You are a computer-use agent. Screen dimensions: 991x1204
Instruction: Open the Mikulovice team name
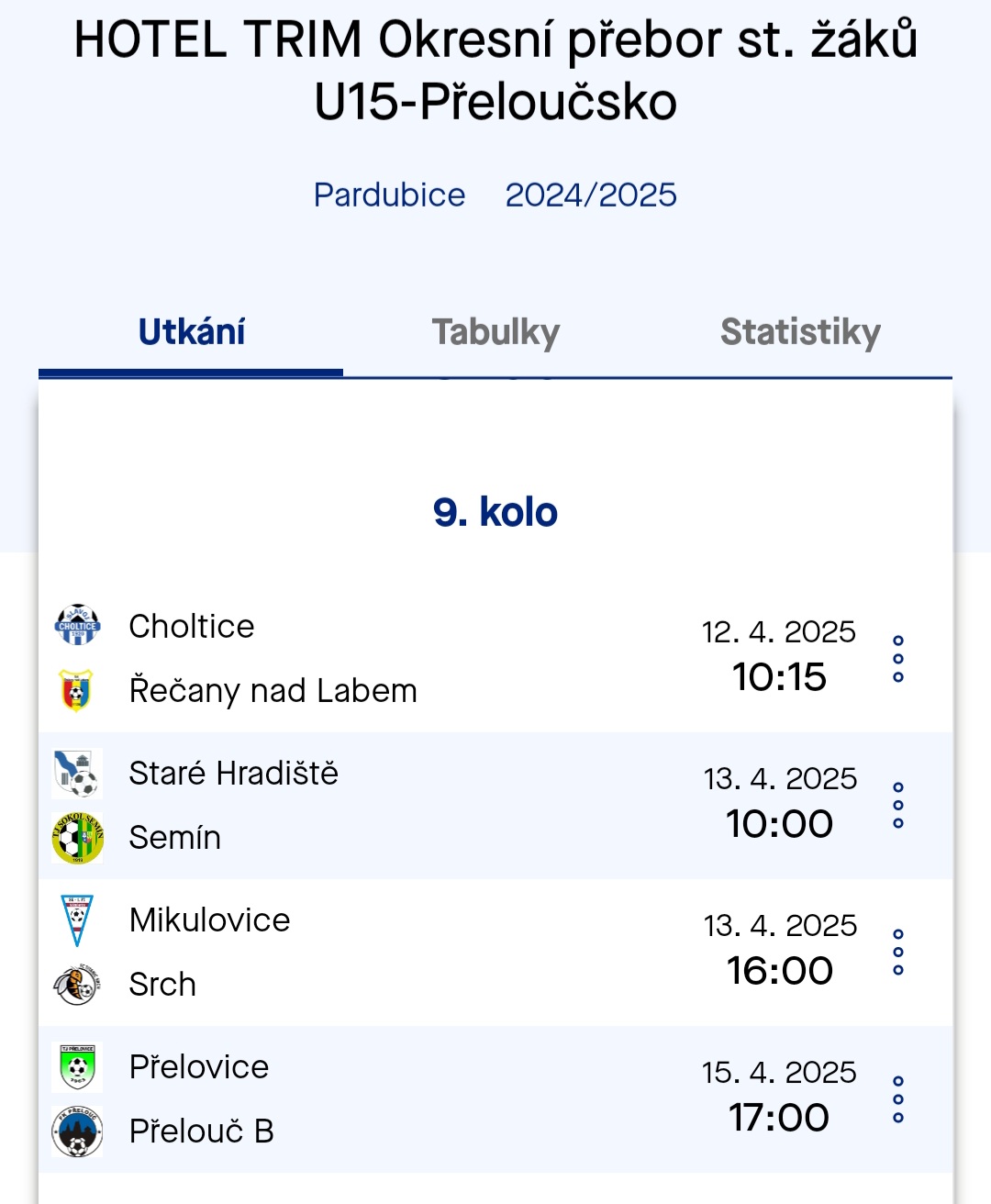[210, 920]
